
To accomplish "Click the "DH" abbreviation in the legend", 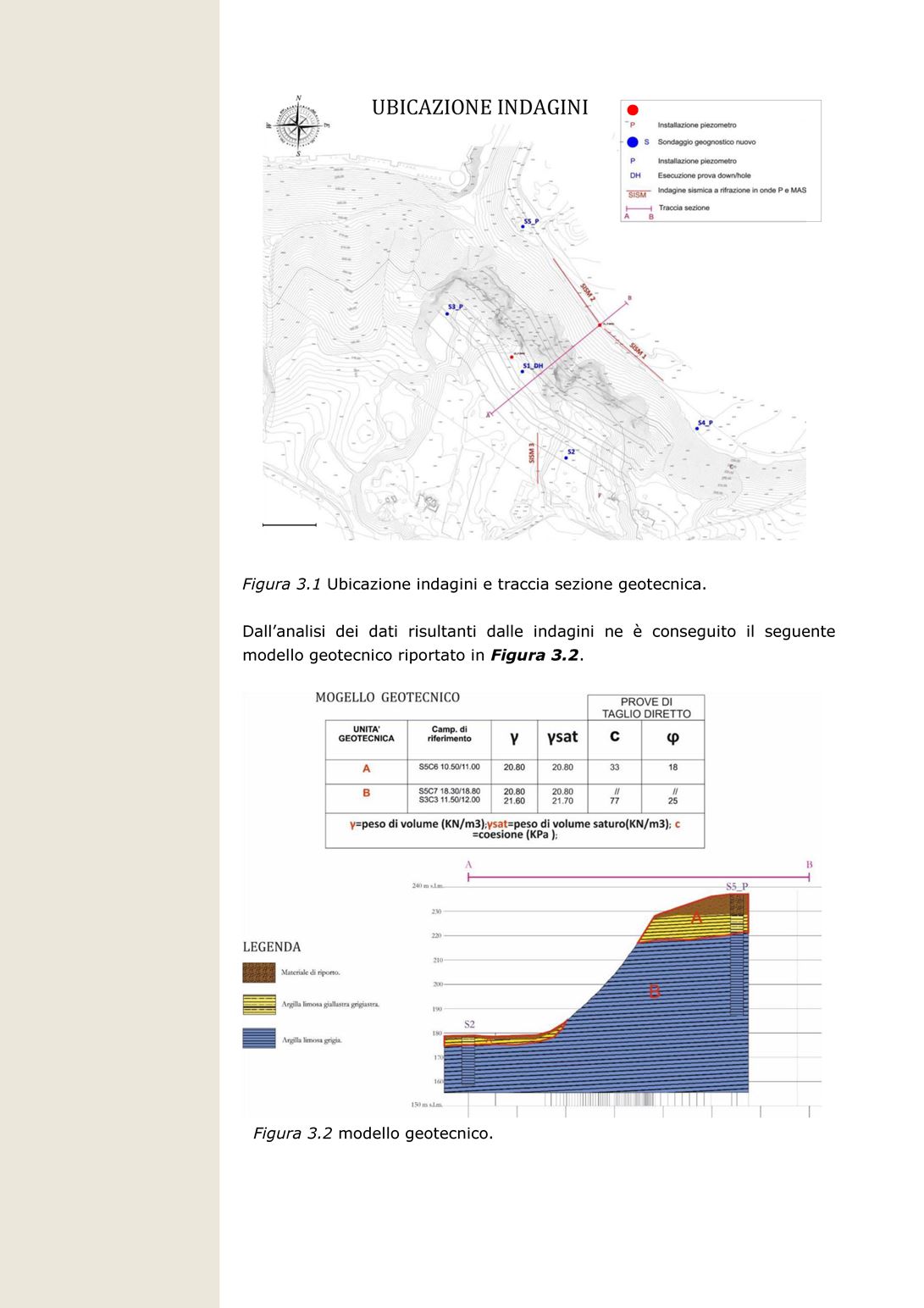I will [x=635, y=175].
